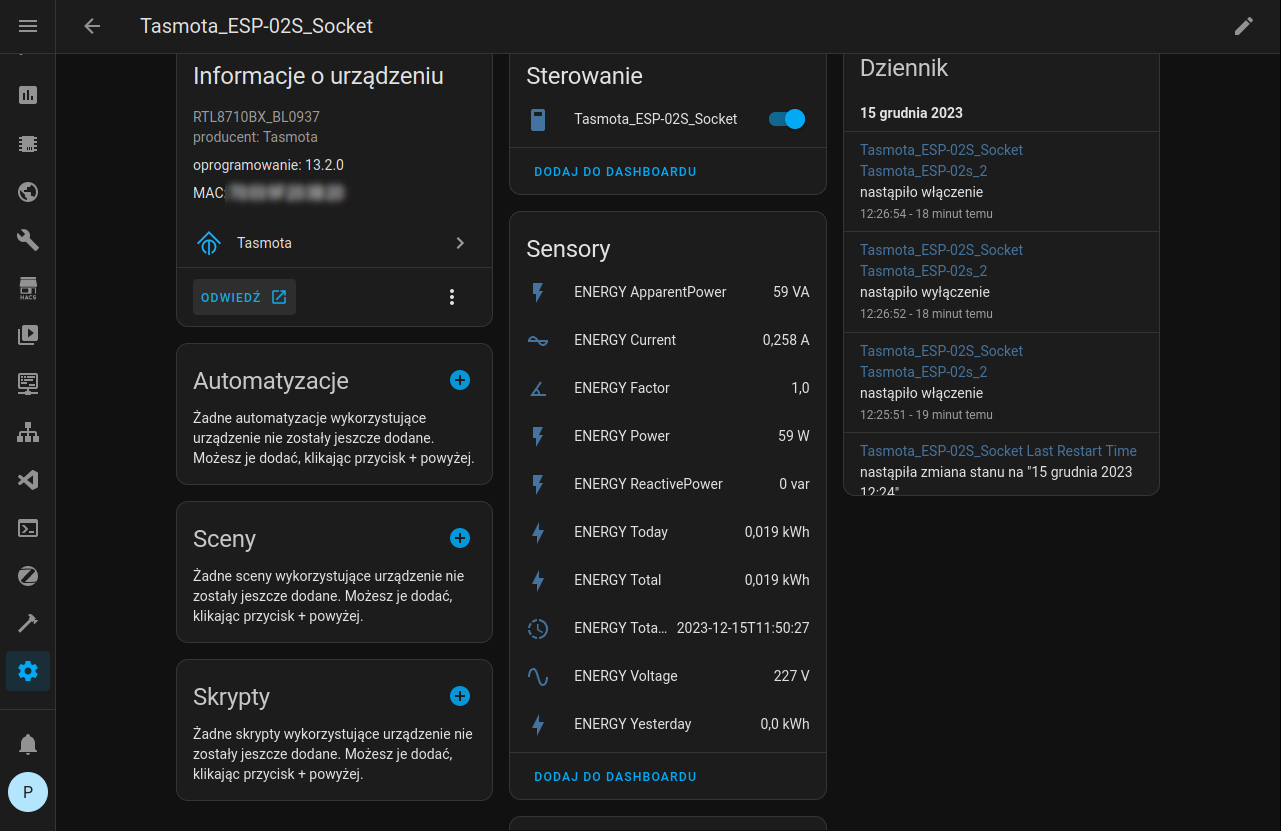Open the monitor icon in sidebar
Screen dimensions: 1281x831
pyautogui.click(x=28, y=383)
